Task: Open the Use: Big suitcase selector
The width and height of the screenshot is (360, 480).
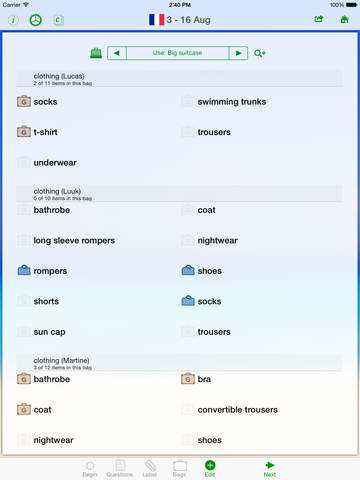Action: [x=178, y=53]
